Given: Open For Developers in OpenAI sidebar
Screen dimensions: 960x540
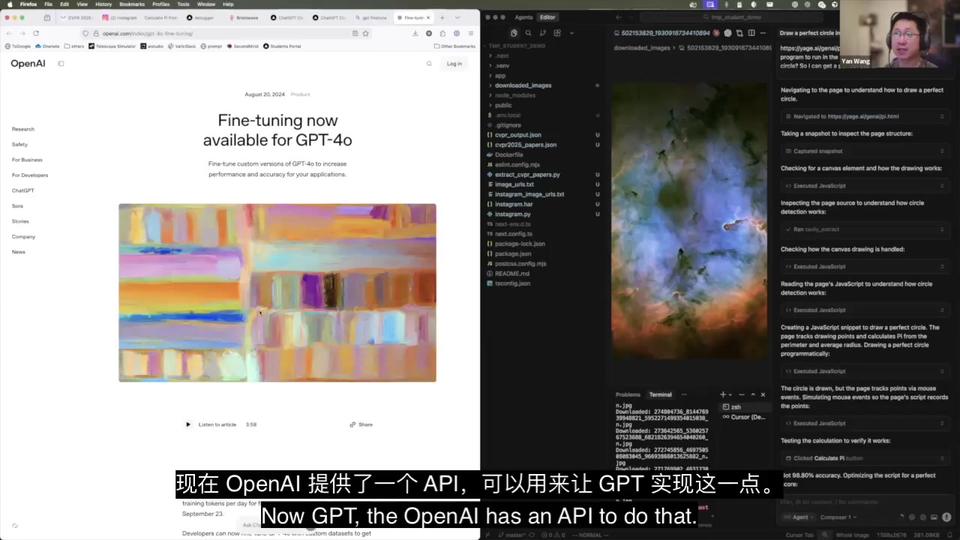Looking at the screenshot, I should tap(29, 175).
